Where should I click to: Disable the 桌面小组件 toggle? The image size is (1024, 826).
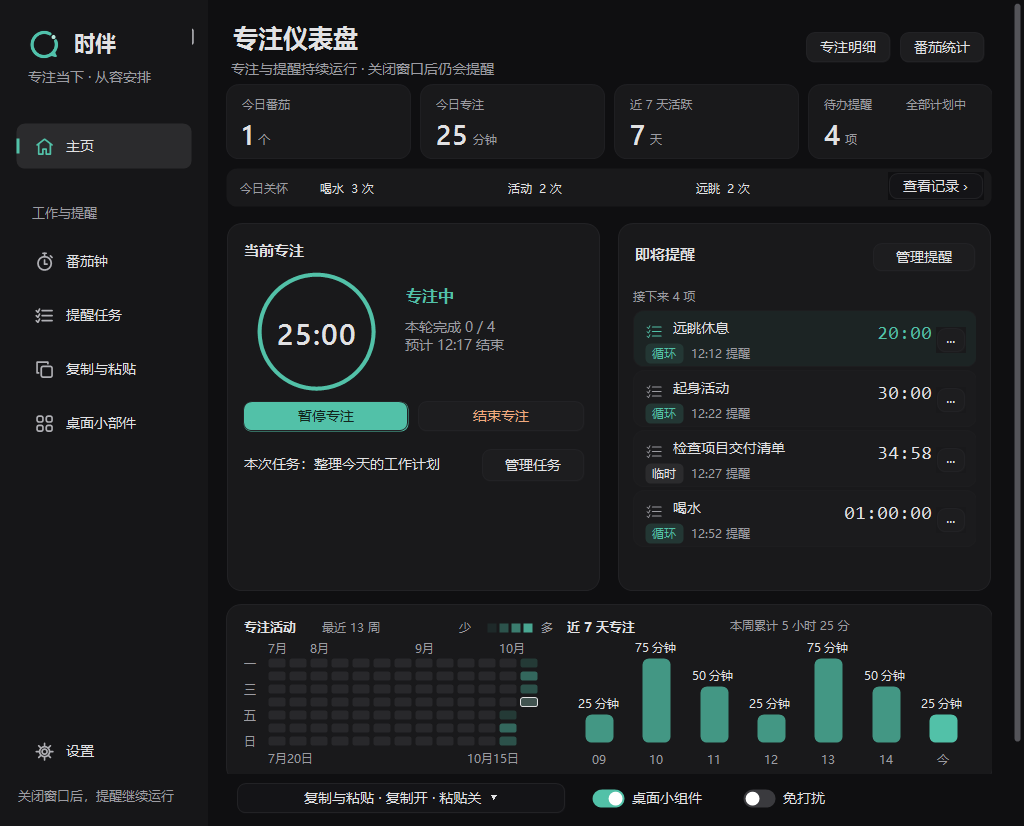[x=609, y=799]
